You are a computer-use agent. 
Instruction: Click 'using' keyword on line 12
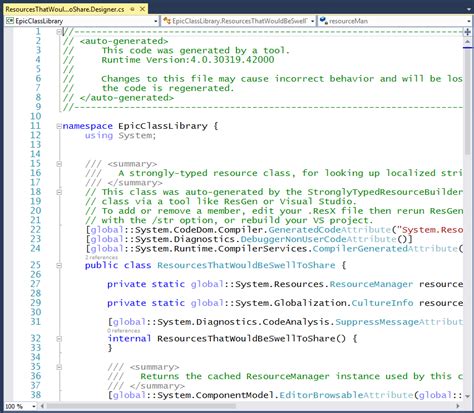(x=99, y=135)
